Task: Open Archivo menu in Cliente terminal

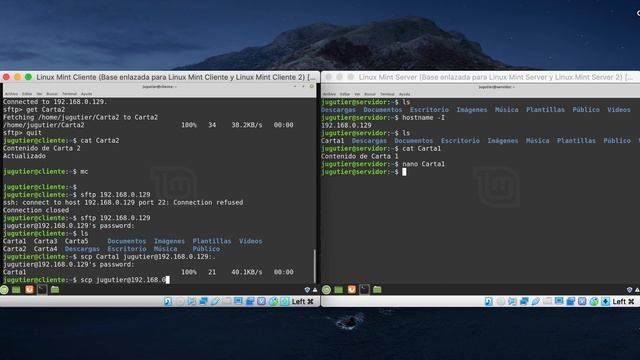Action: [x=11, y=93]
